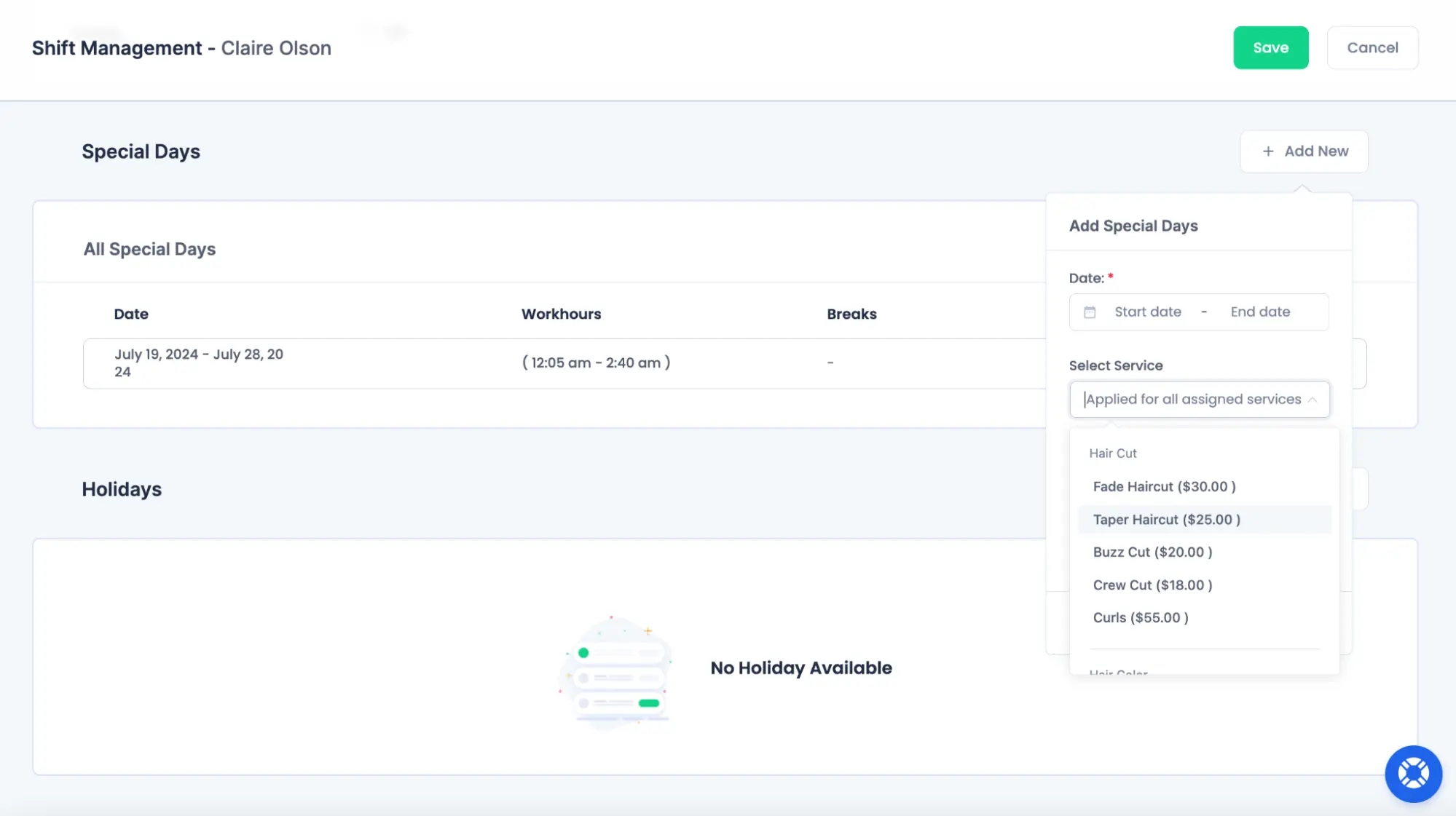Expand the Hair Color services group
The image size is (1456, 816).
[1119, 671]
